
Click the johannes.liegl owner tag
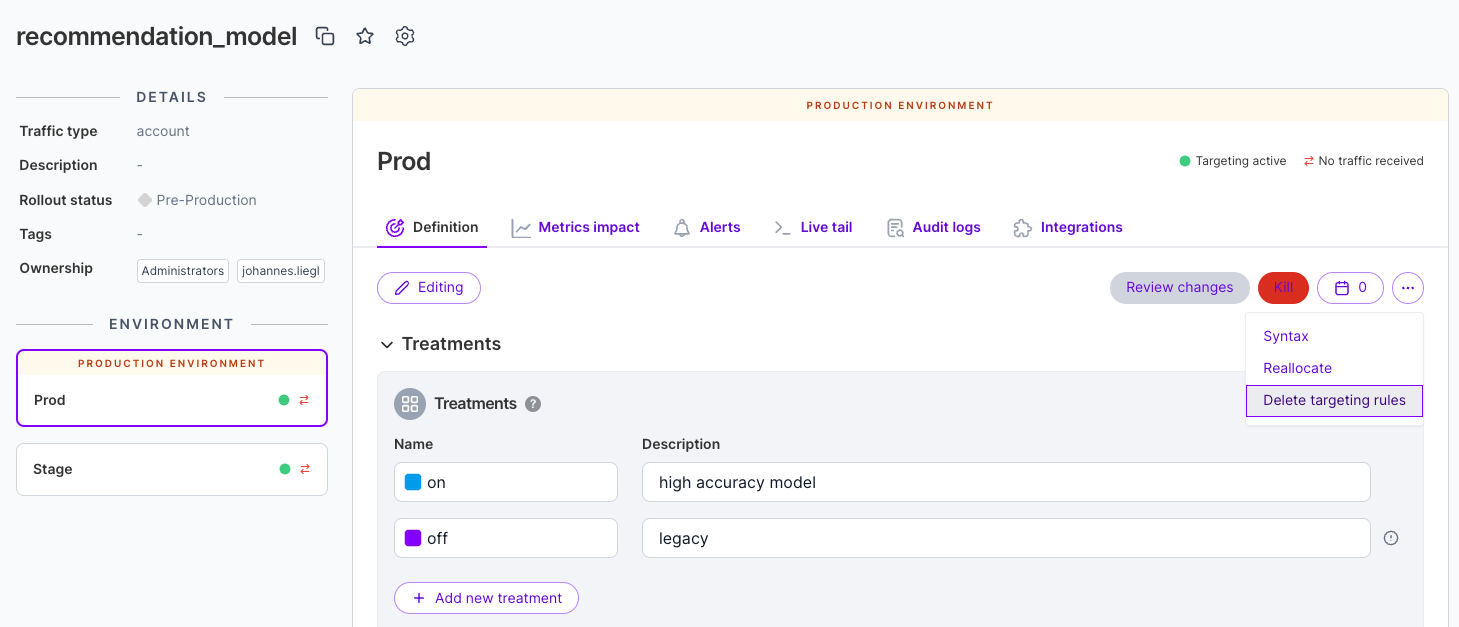(281, 271)
